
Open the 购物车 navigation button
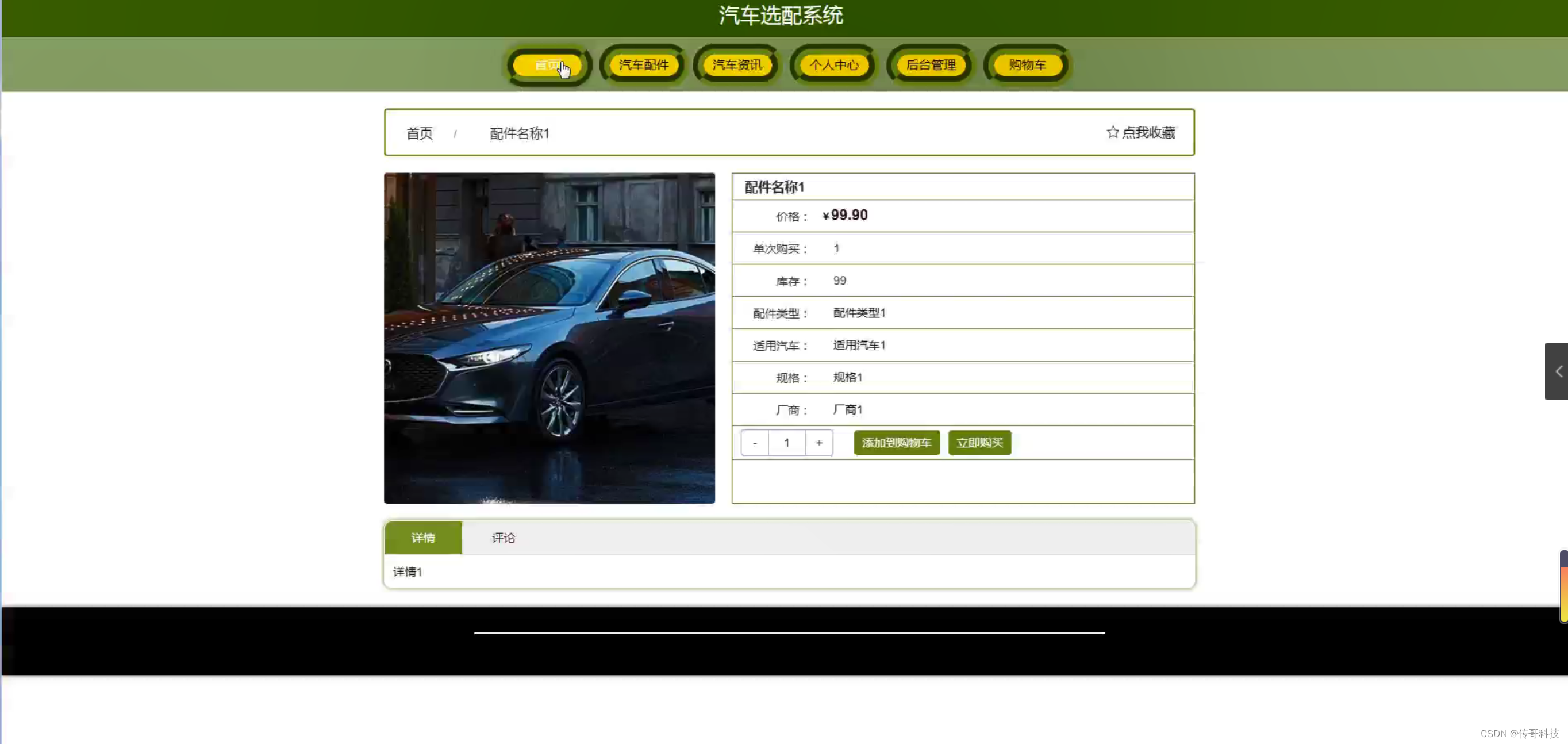pyautogui.click(x=1027, y=65)
